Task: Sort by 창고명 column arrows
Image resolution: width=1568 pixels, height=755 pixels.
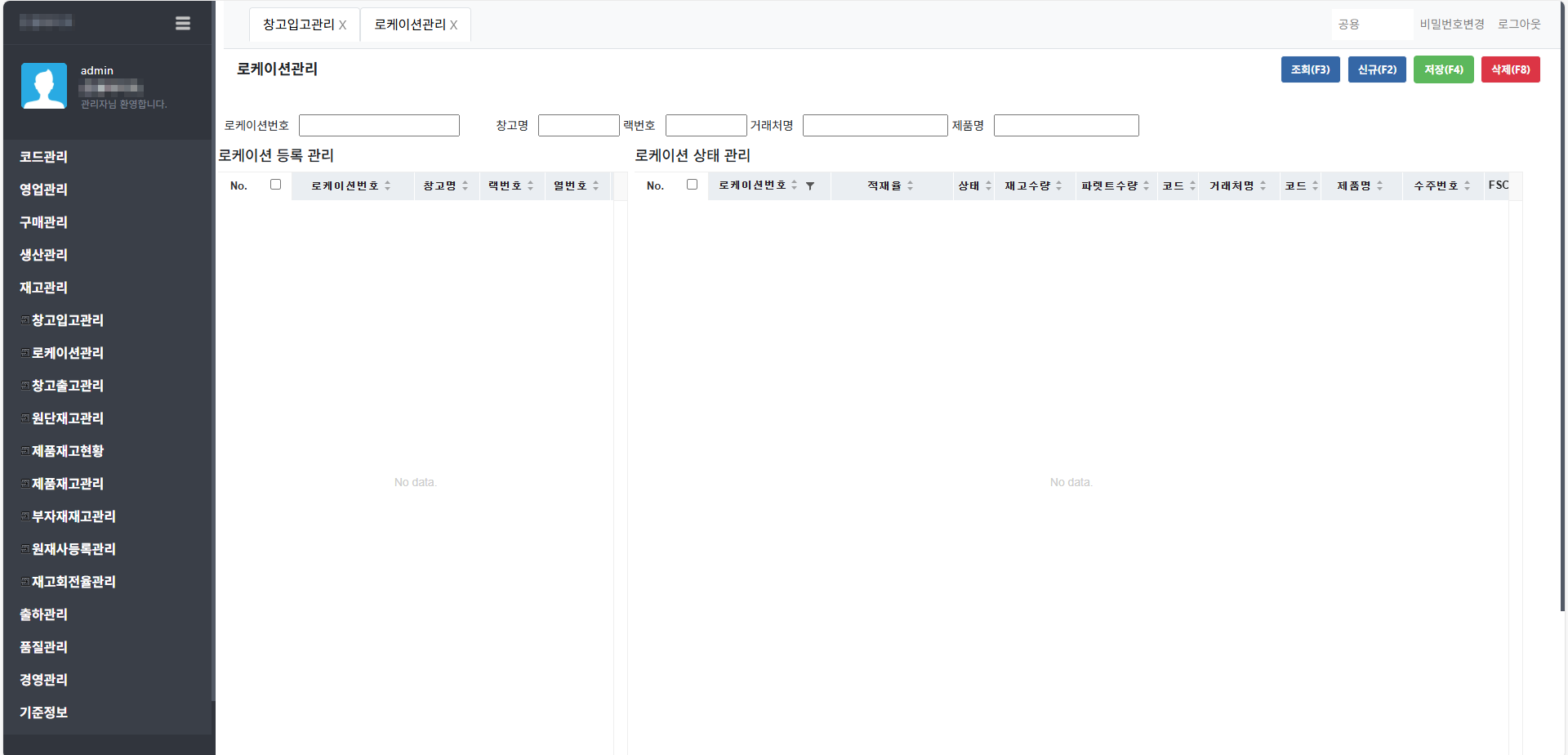Action: (x=465, y=186)
